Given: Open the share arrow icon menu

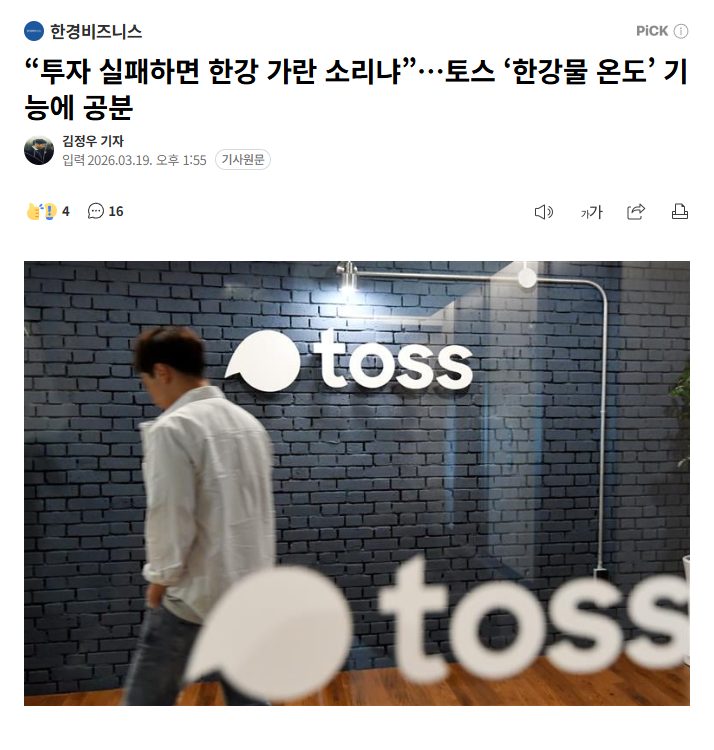Looking at the screenshot, I should [636, 211].
